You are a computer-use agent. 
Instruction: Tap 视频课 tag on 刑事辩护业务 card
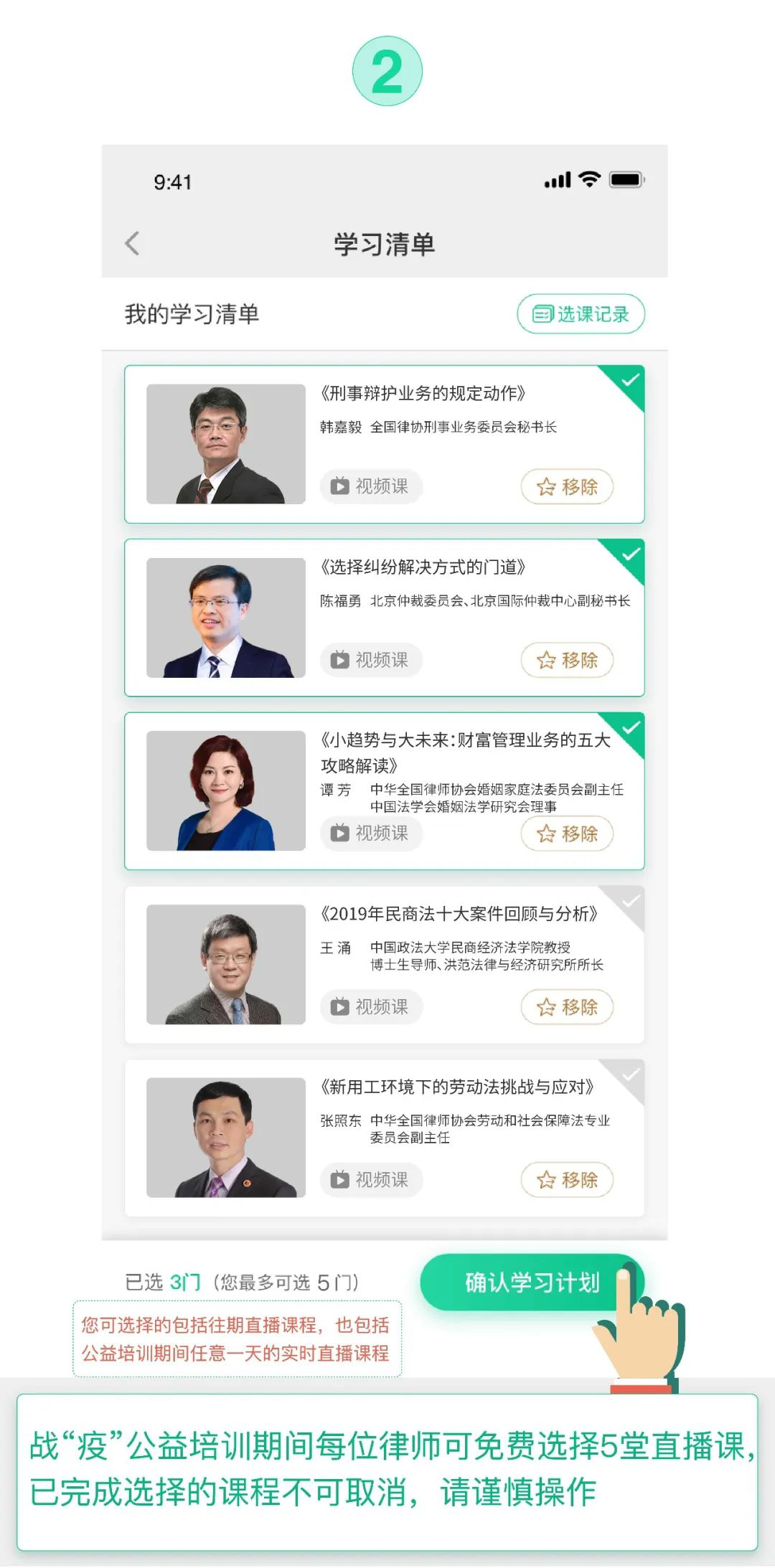point(371,486)
